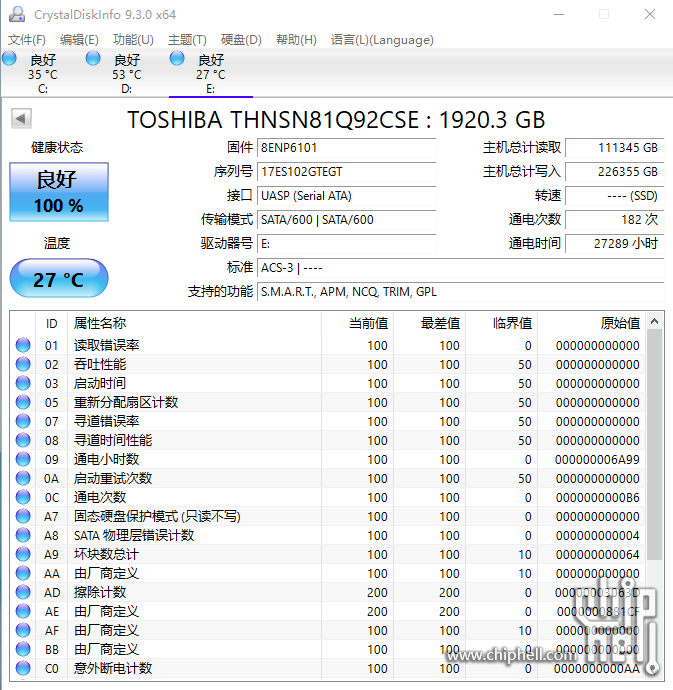Open the 文件(F) menu
Viewport: 673px width, 690px height.
click(x=27, y=40)
